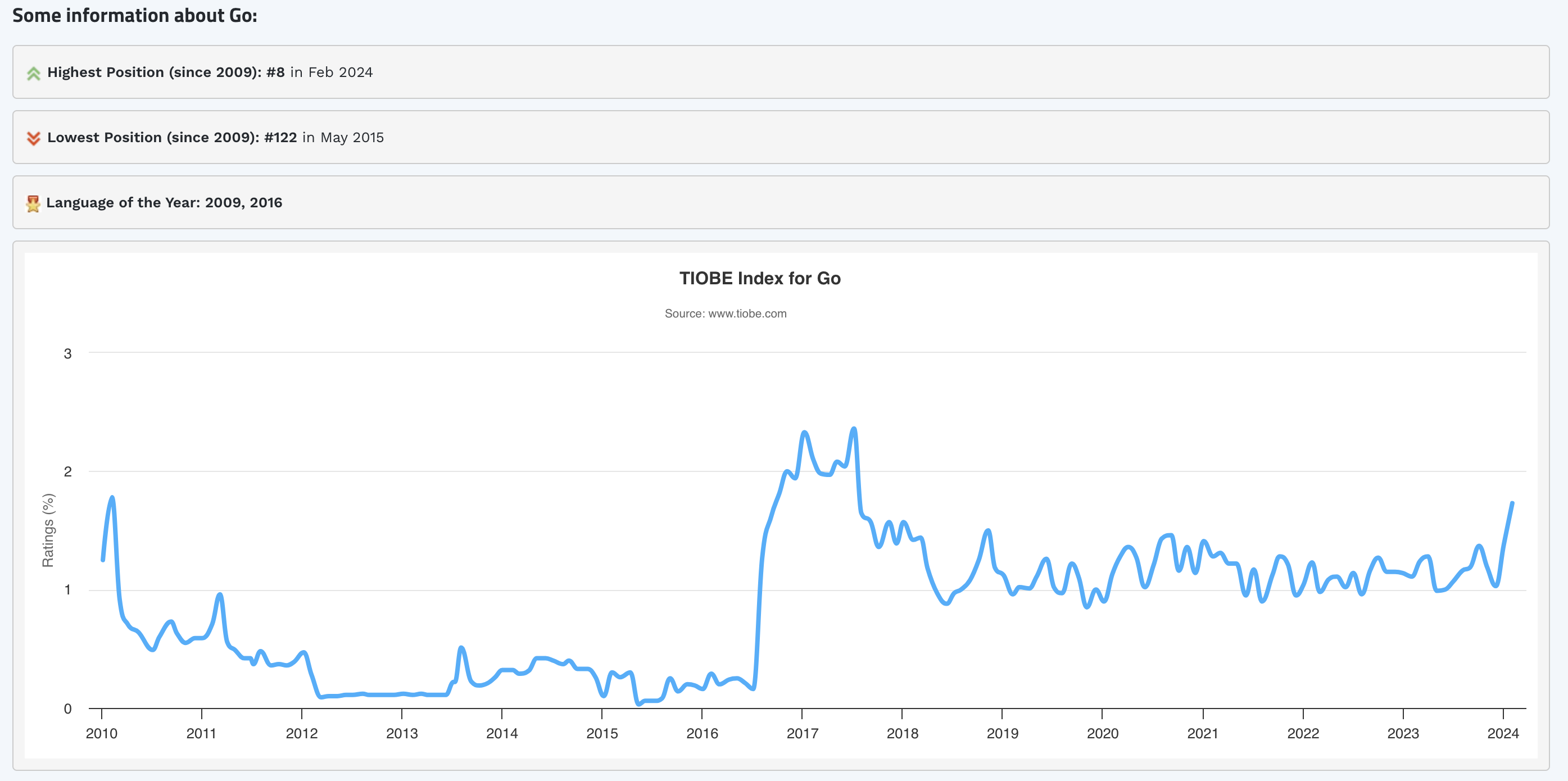The height and width of the screenshot is (781, 1568).
Task: Click the highest peak of the line mid-2017
Action: point(853,429)
